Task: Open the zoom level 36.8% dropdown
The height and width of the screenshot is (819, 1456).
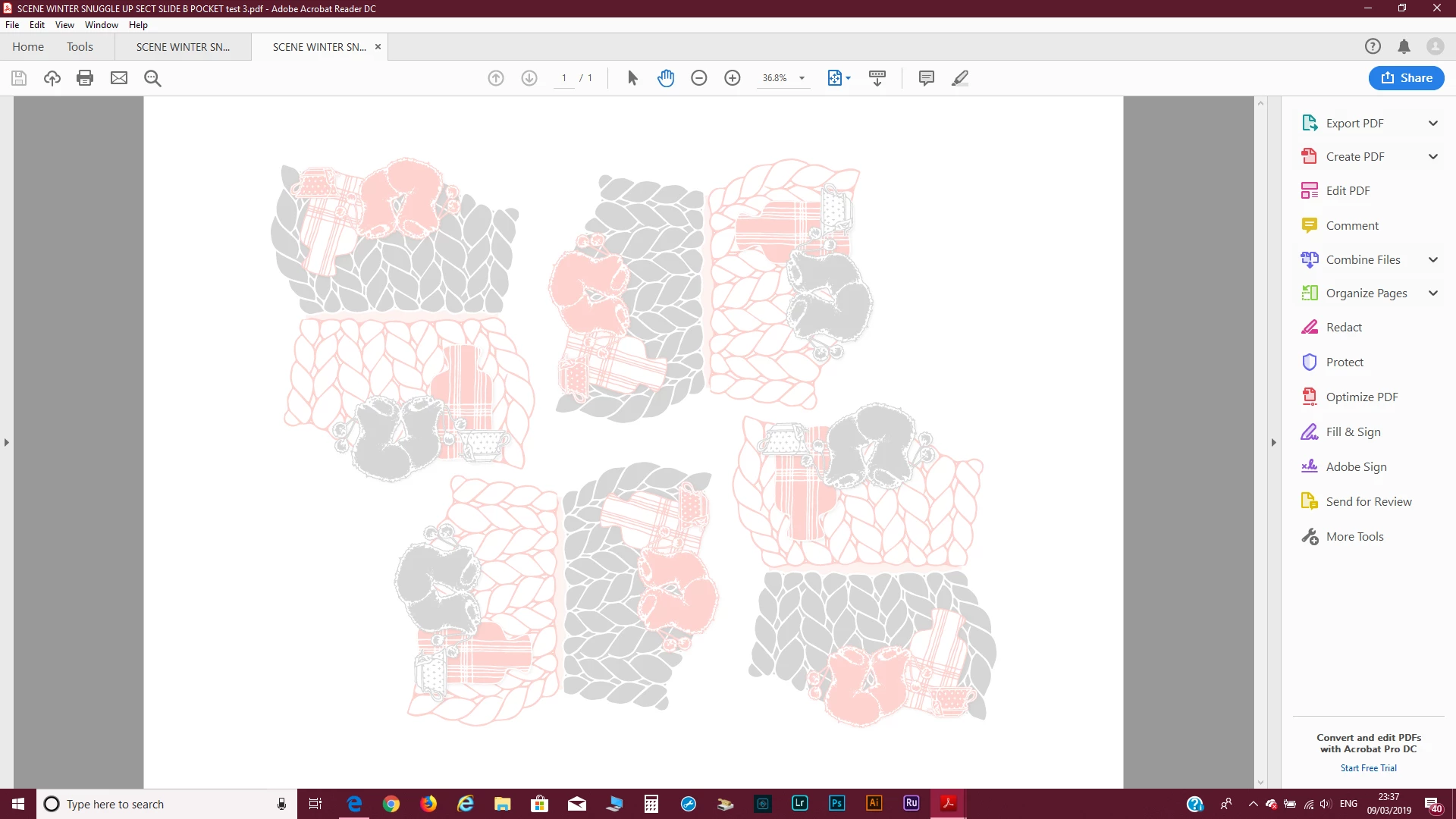Action: coord(802,78)
